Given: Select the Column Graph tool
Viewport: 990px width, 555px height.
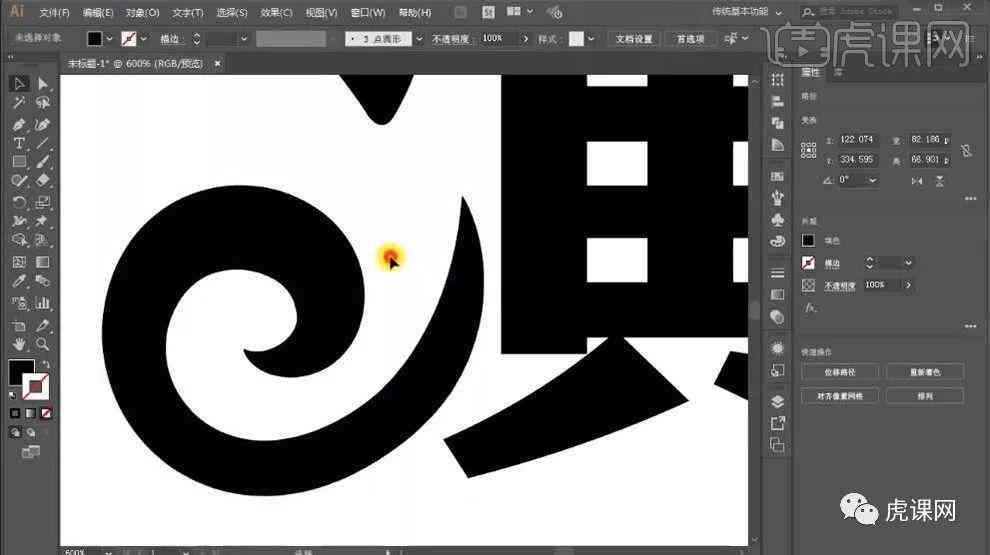Looking at the screenshot, I should pyautogui.click(x=42, y=303).
